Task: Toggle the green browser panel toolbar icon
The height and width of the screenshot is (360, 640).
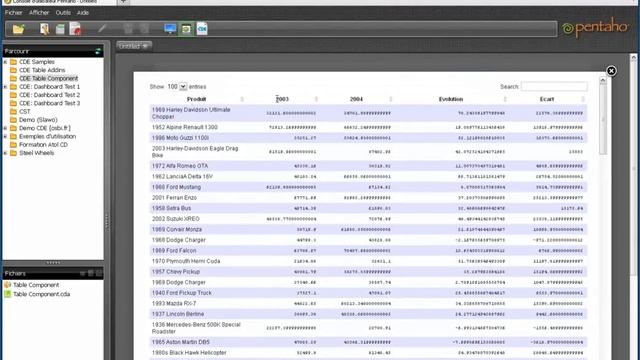Action: (186, 29)
